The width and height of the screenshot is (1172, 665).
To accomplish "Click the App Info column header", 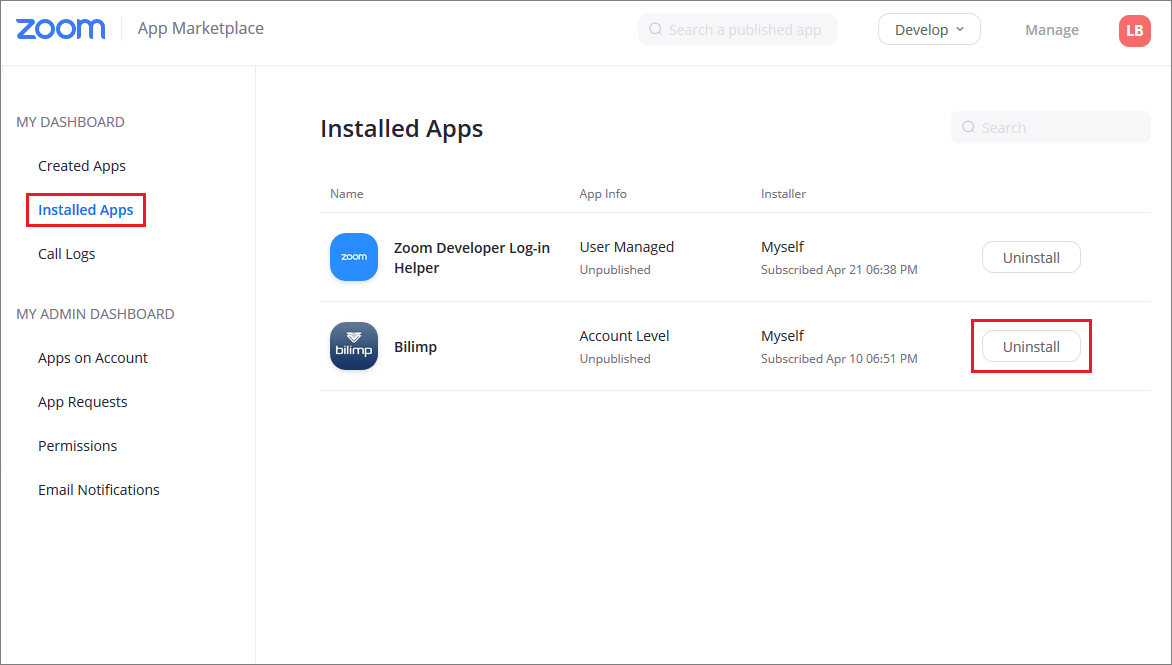I will pyautogui.click(x=602, y=194).
